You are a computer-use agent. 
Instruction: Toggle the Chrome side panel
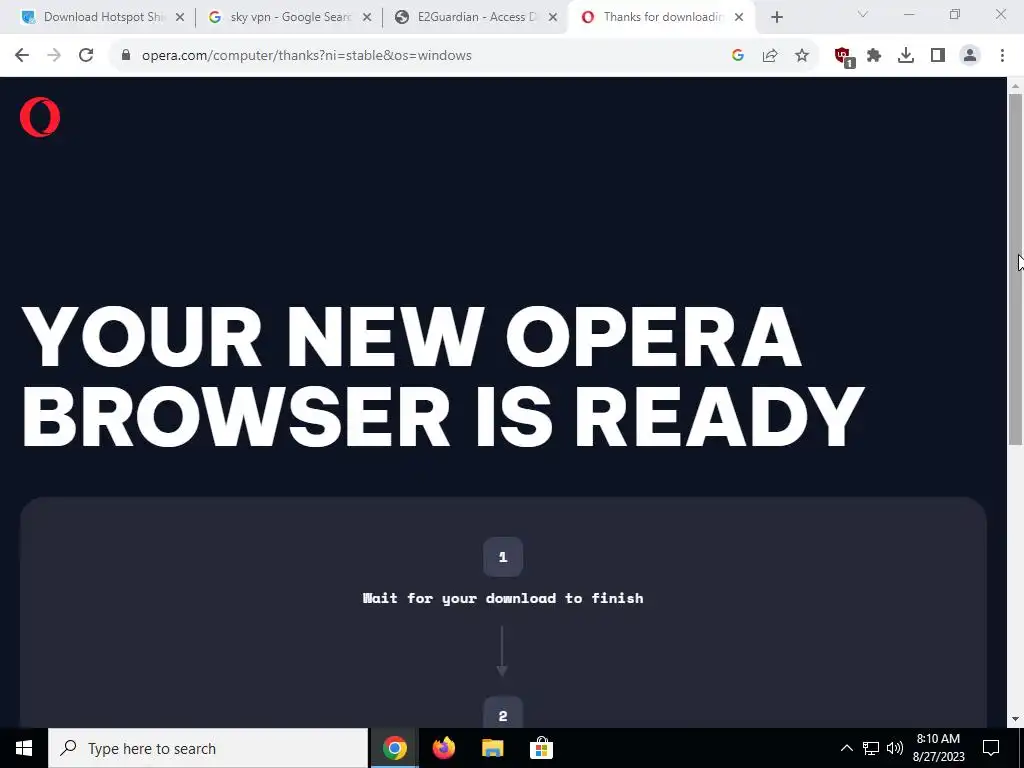pyautogui.click(x=938, y=56)
